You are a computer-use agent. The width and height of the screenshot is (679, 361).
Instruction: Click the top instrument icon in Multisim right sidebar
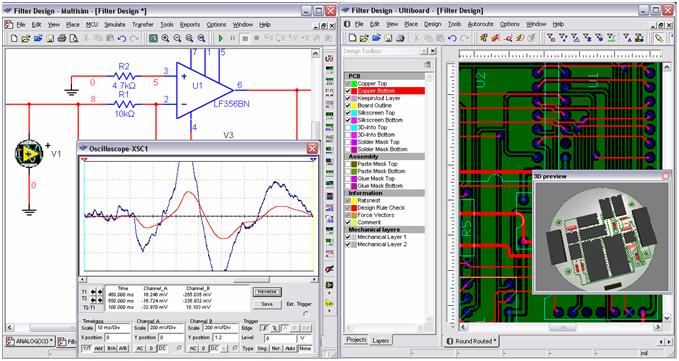[x=330, y=58]
